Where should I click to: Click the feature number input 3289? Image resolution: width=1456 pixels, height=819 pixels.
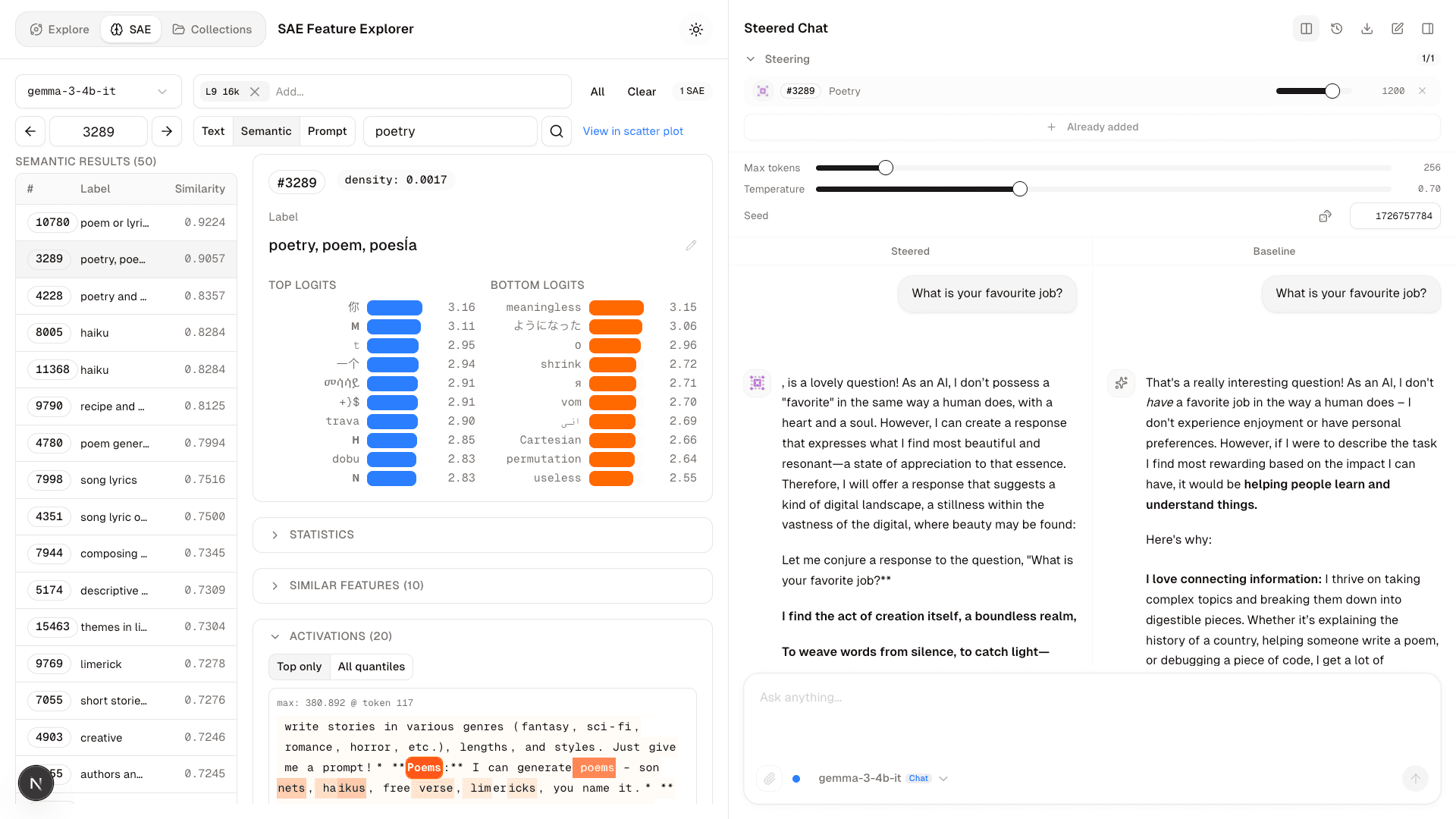click(99, 131)
